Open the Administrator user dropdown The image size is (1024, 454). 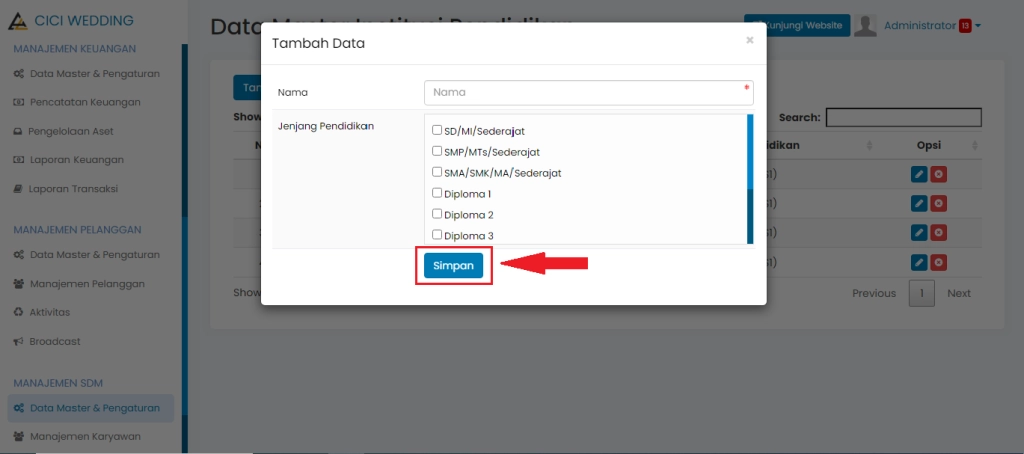click(x=931, y=25)
